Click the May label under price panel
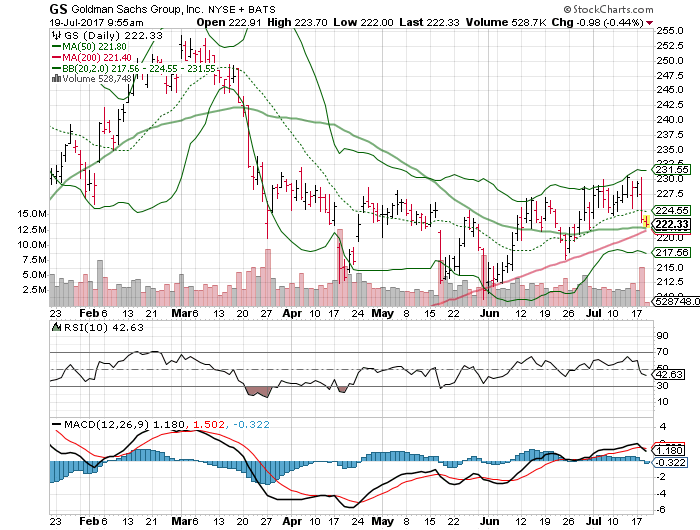This screenshot has height=530, width=700. click(383, 313)
